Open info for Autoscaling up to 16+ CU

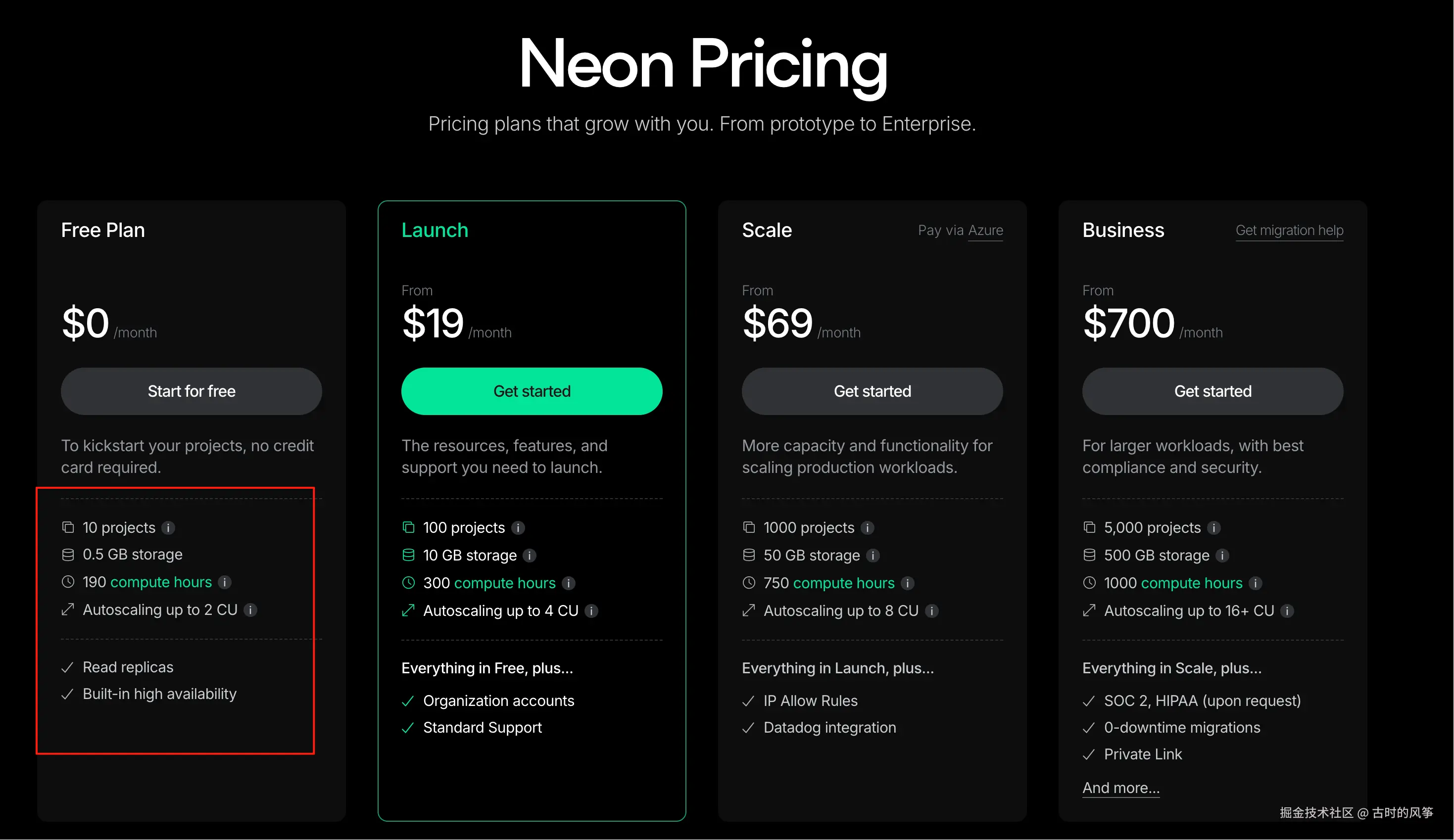coord(1287,611)
